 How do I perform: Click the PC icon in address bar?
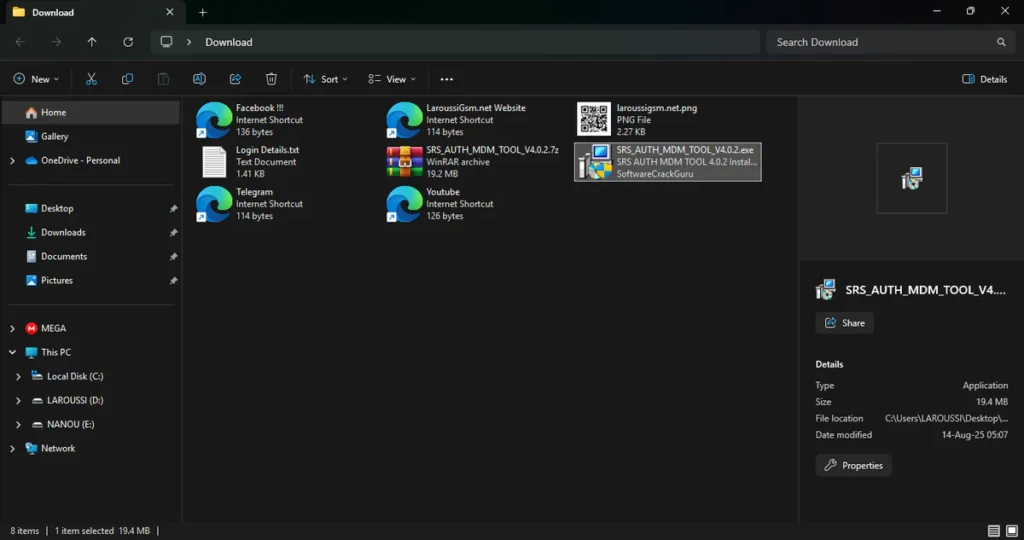(x=167, y=42)
